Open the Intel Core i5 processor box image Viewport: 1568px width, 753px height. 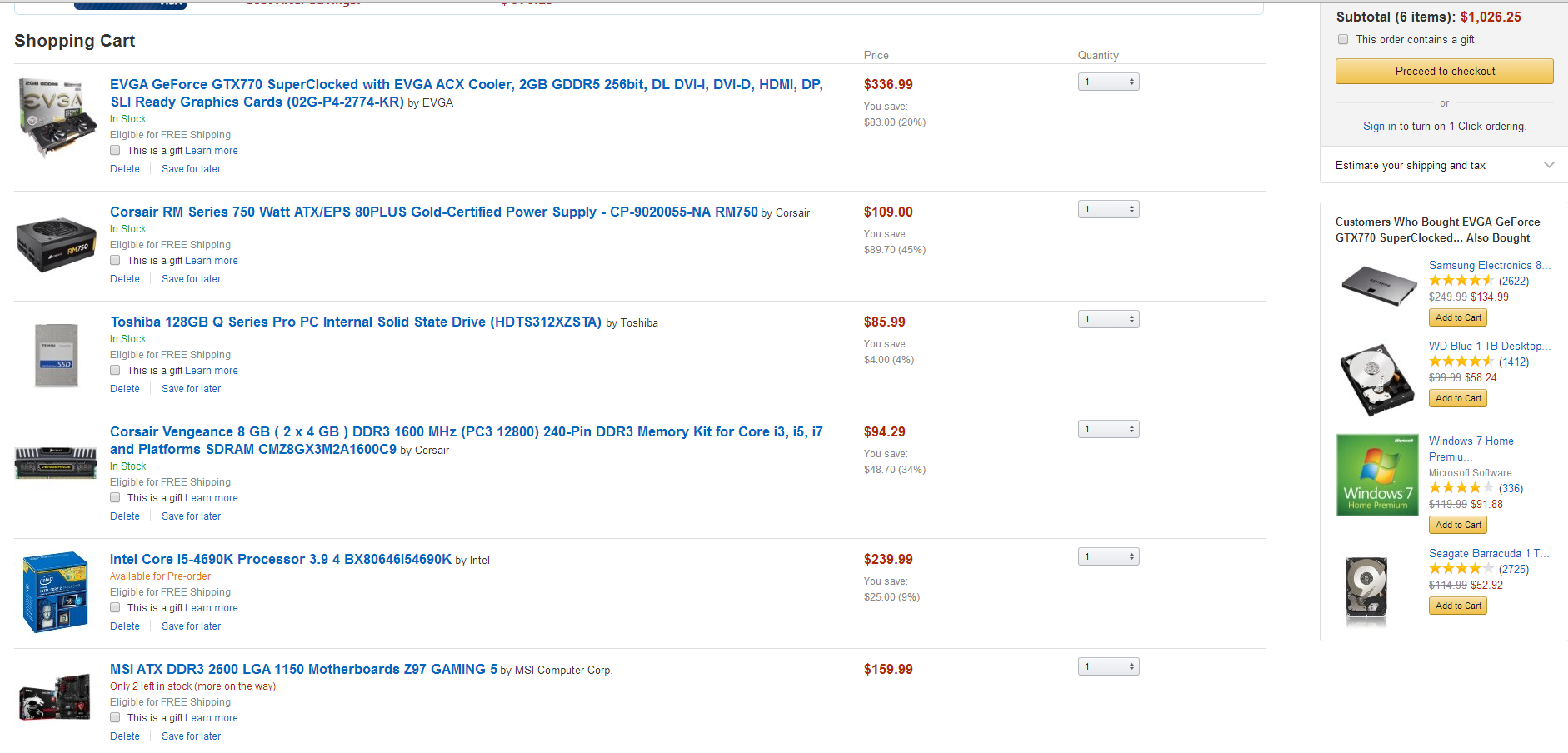point(56,592)
